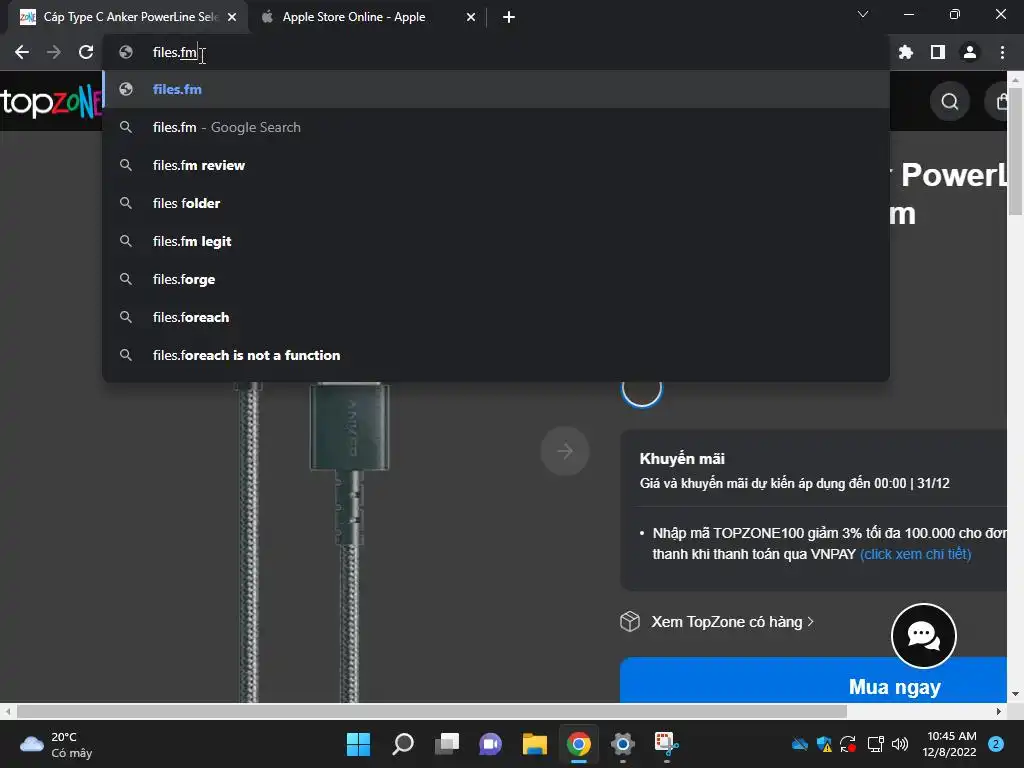Open the tab search dropdown chevron
The image size is (1024, 768).
(863, 14)
